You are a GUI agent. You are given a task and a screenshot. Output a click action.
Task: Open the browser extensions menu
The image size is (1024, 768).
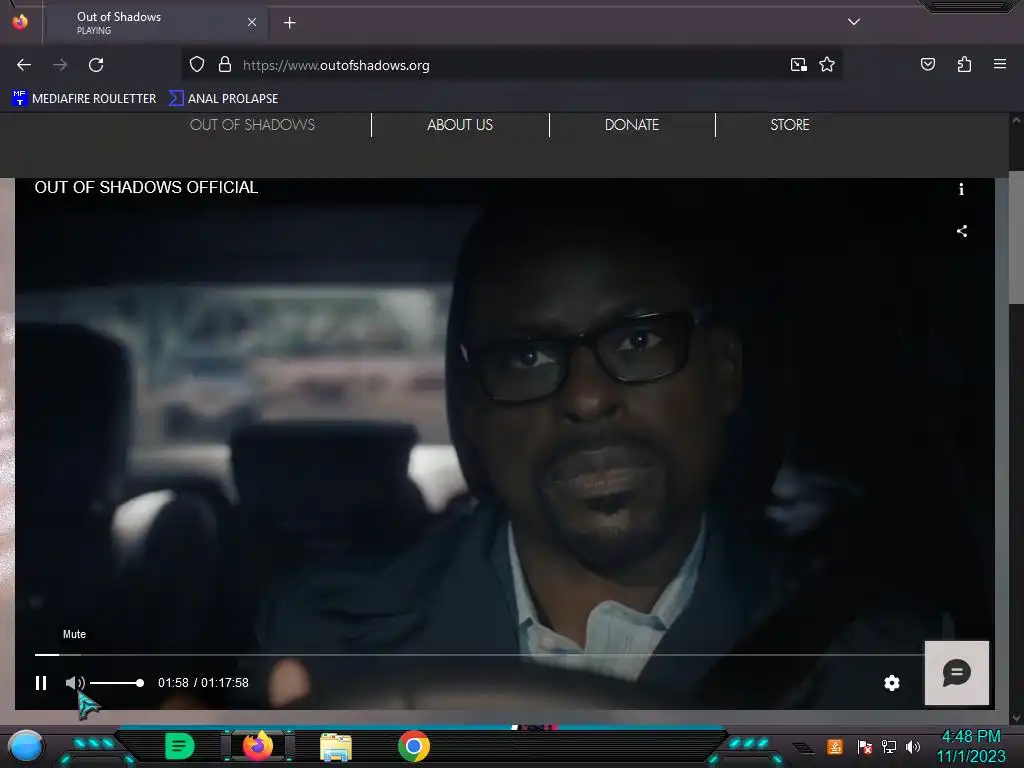tap(964, 64)
